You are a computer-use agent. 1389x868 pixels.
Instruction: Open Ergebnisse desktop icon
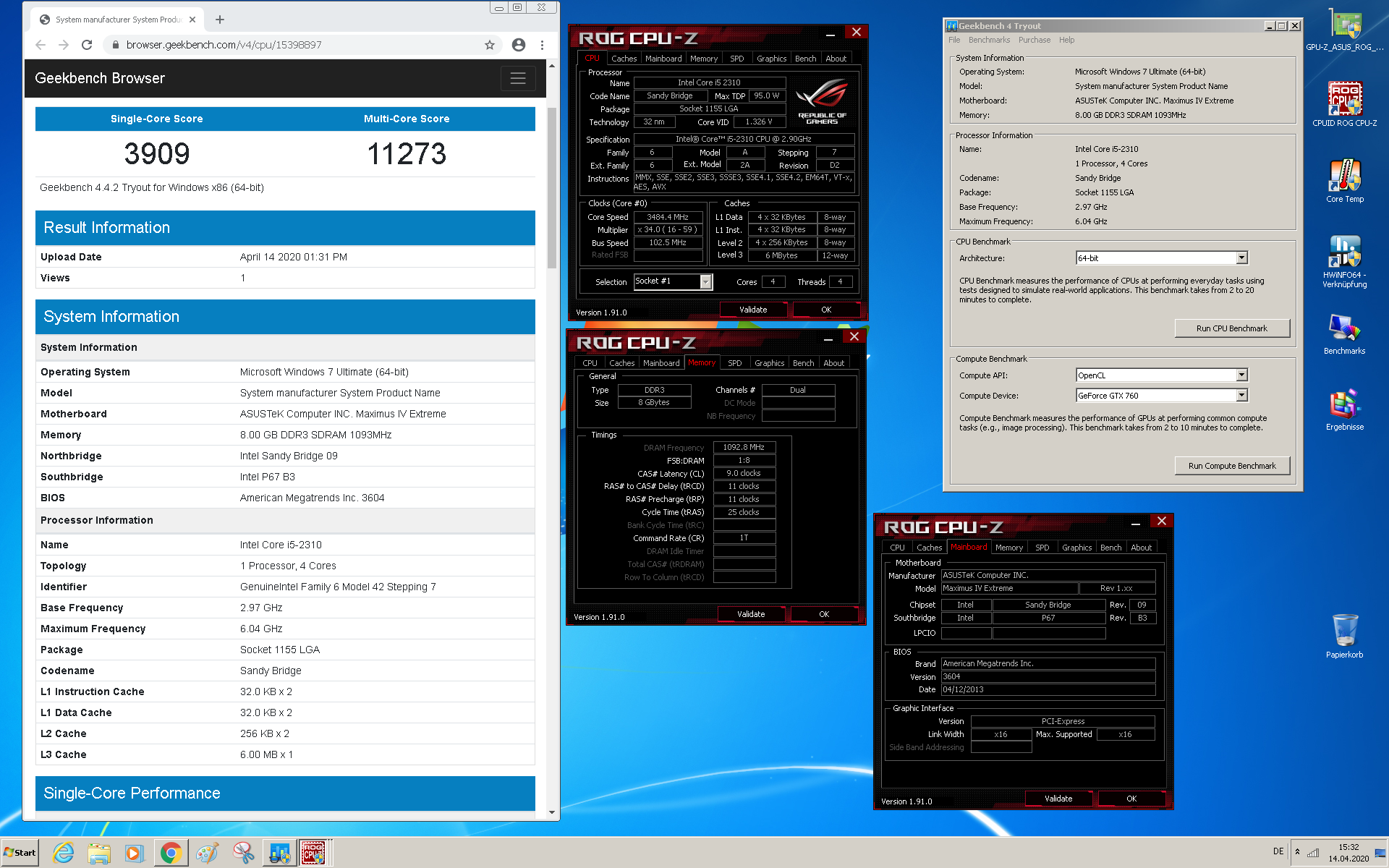pyautogui.click(x=1345, y=410)
